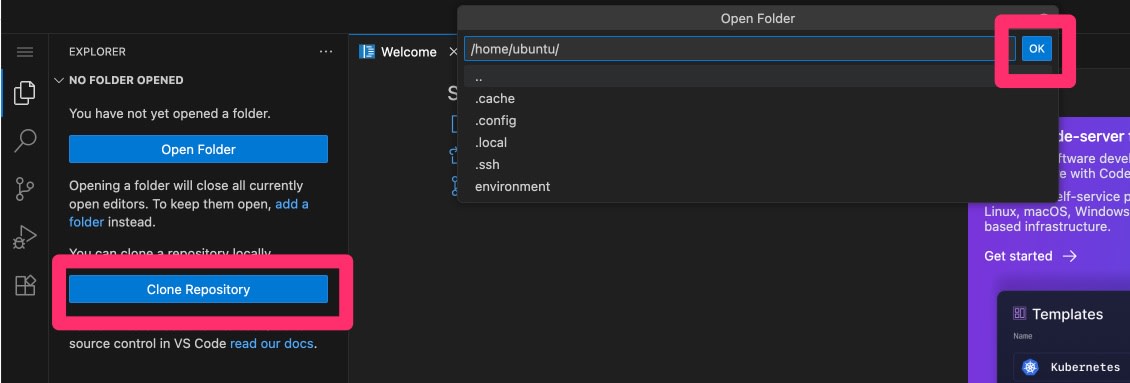Click the Templates heading icon
Image resolution: width=1130 pixels, height=383 pixels.
(1019, 314)
